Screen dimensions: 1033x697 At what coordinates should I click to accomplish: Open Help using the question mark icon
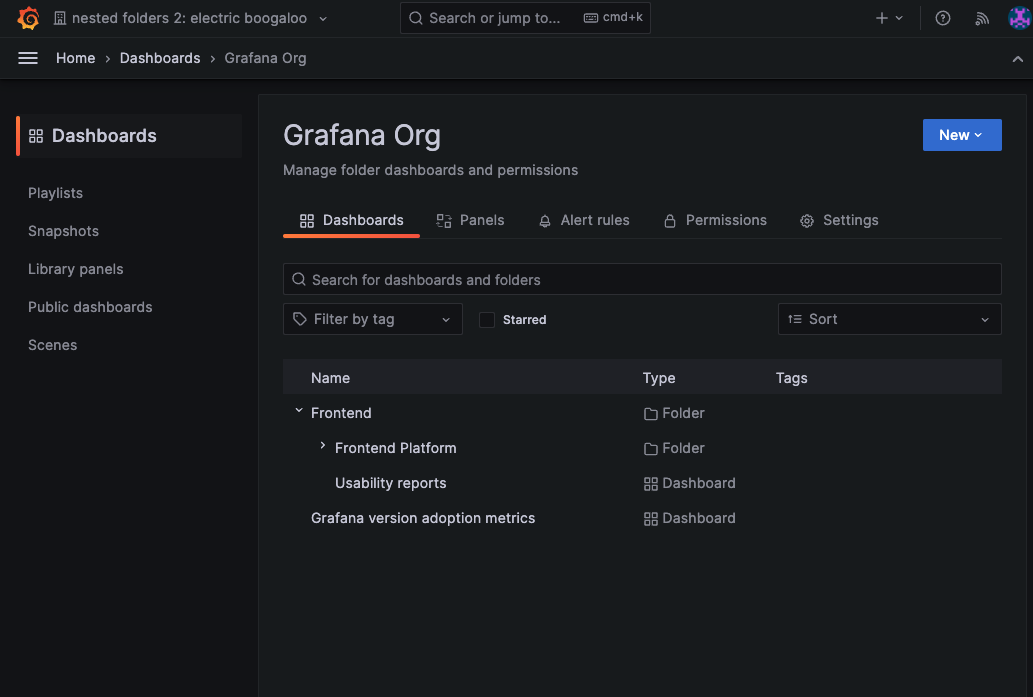coord(942,17)
